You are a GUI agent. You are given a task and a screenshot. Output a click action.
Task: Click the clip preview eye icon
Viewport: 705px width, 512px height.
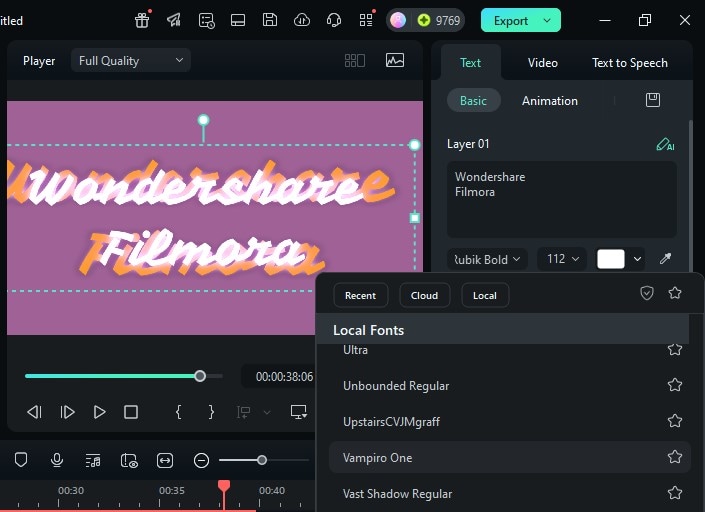coord(129,460)
